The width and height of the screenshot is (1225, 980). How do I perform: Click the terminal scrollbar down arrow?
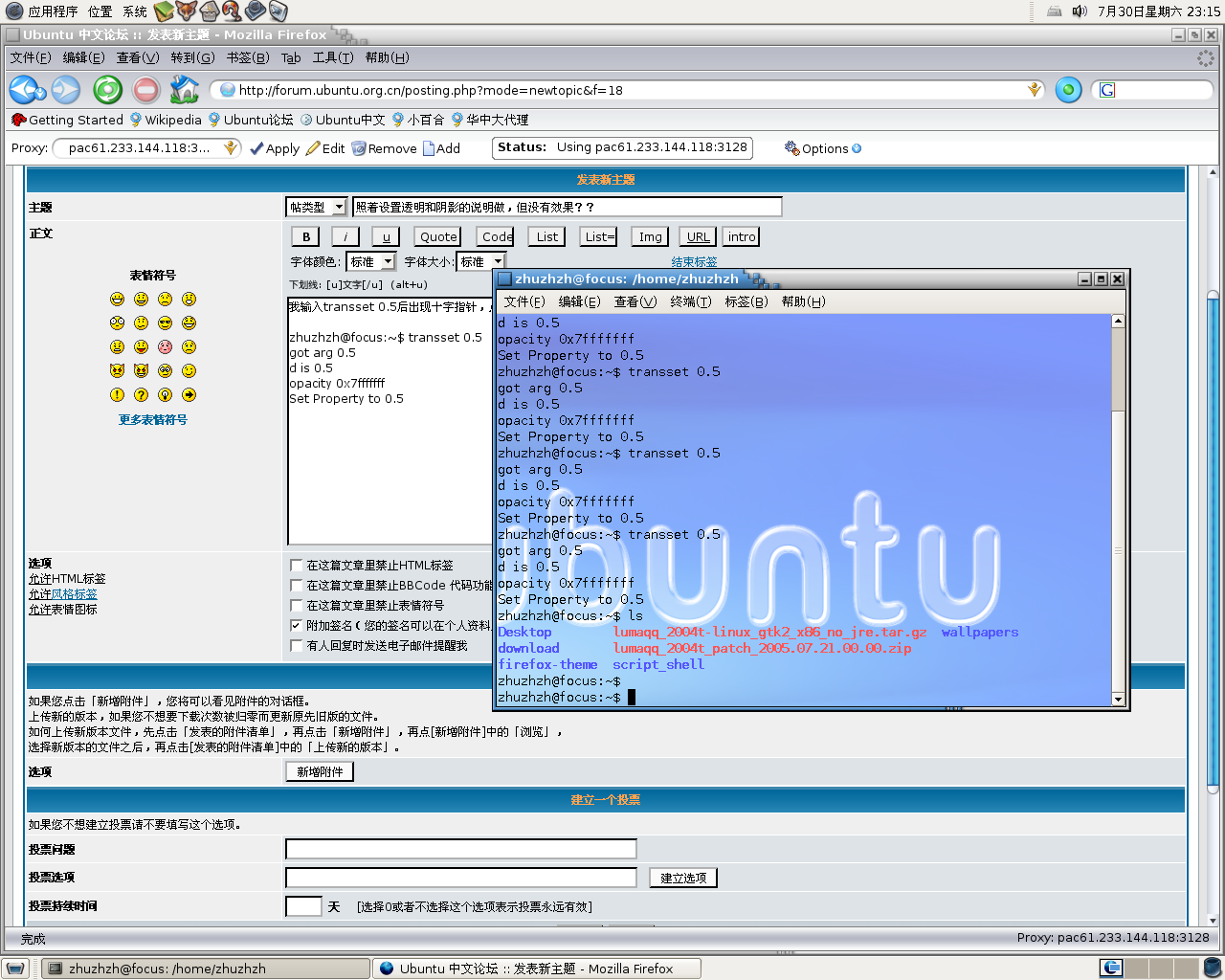1118,699
